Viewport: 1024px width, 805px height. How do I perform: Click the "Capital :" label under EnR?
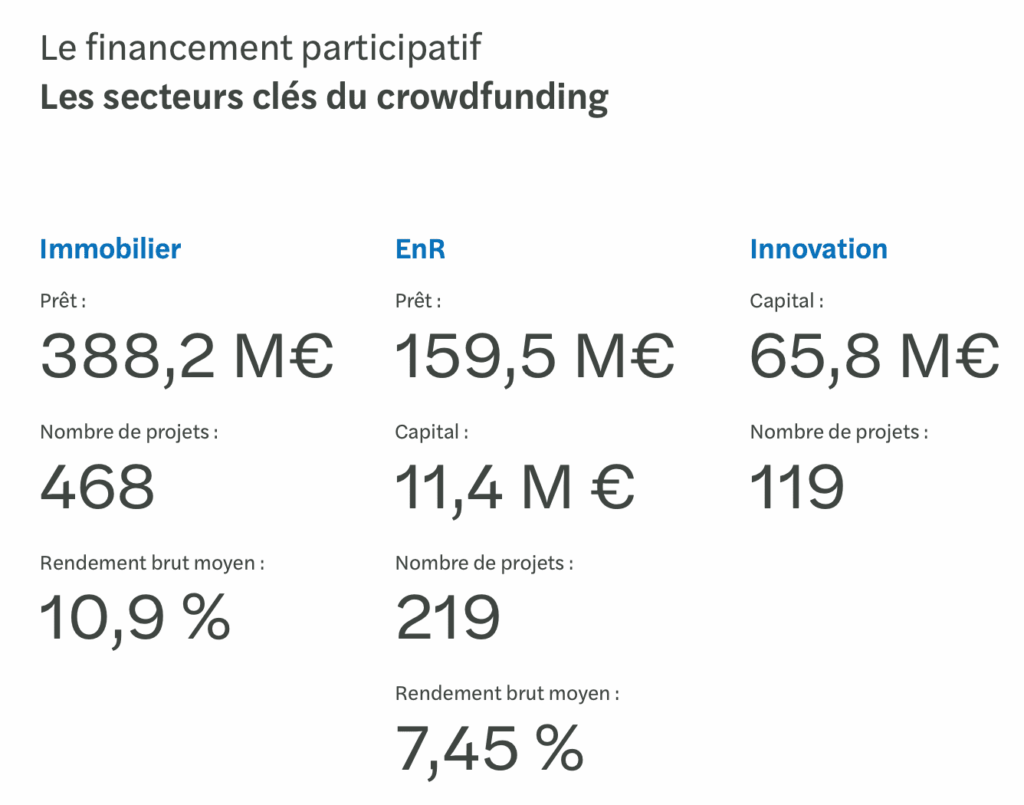pyautogui.click(x=432, y=432)
